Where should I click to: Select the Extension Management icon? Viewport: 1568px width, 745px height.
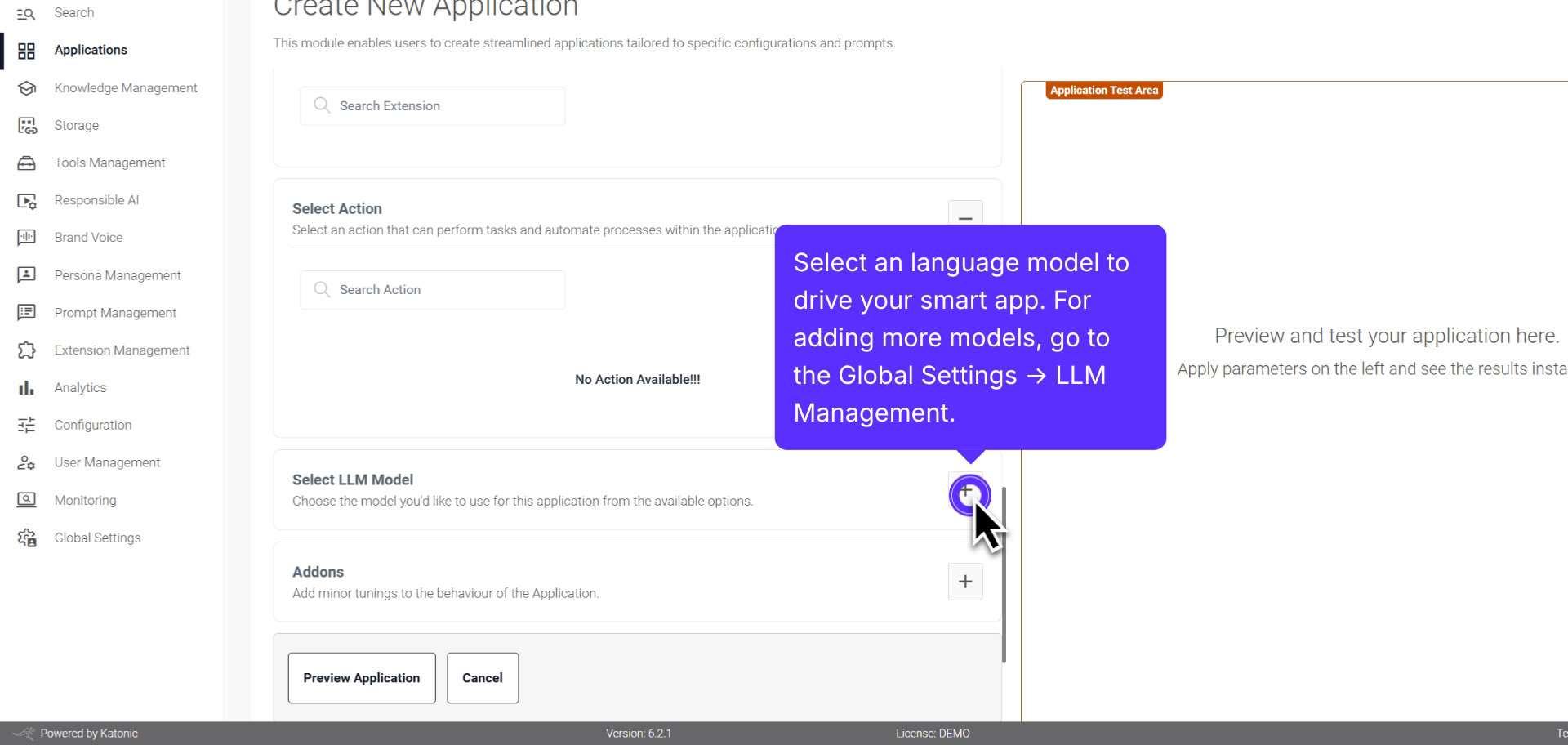pyautogui.click(x=27, y=350)
